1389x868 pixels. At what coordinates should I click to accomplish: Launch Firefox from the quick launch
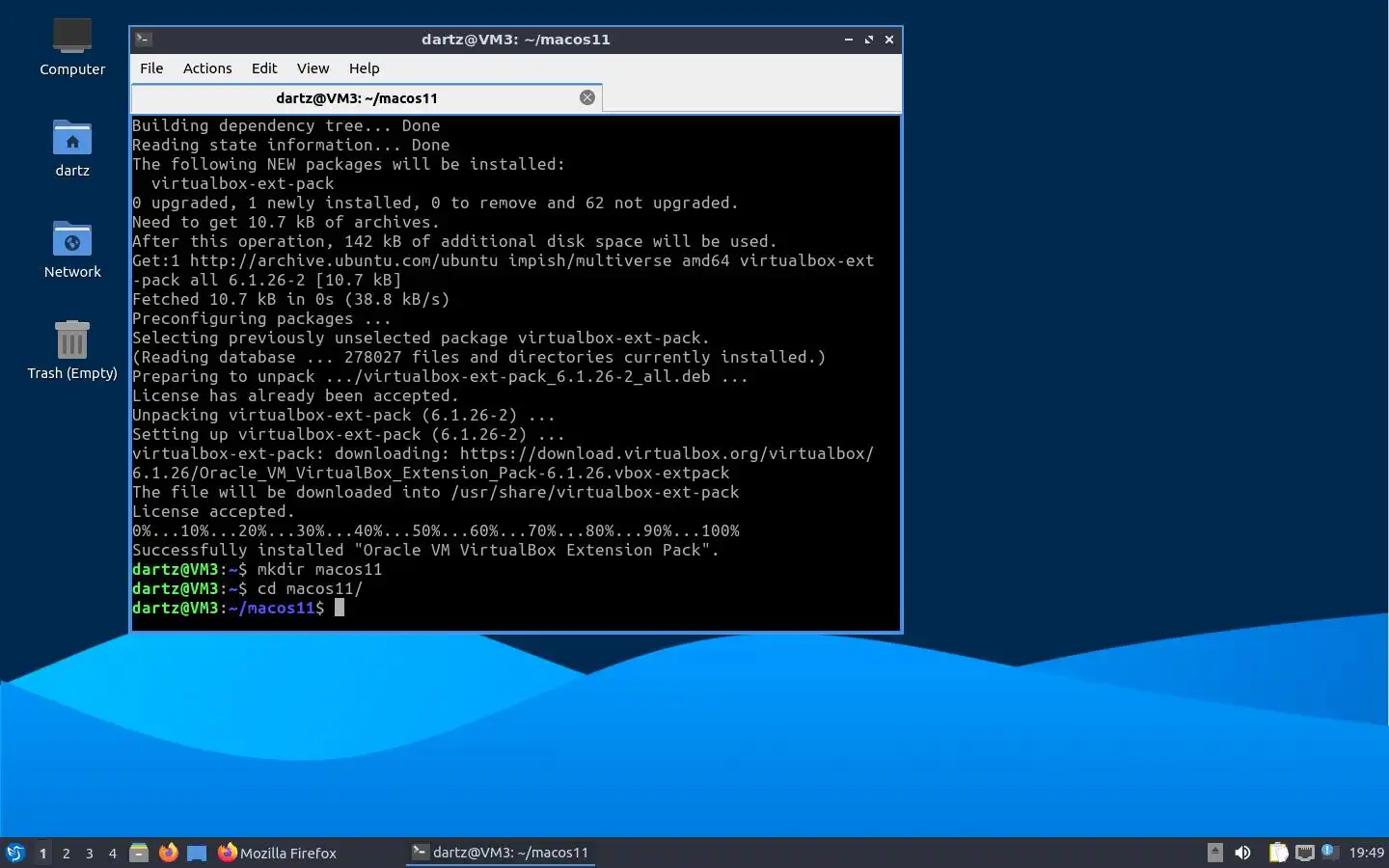coord(168,853)
